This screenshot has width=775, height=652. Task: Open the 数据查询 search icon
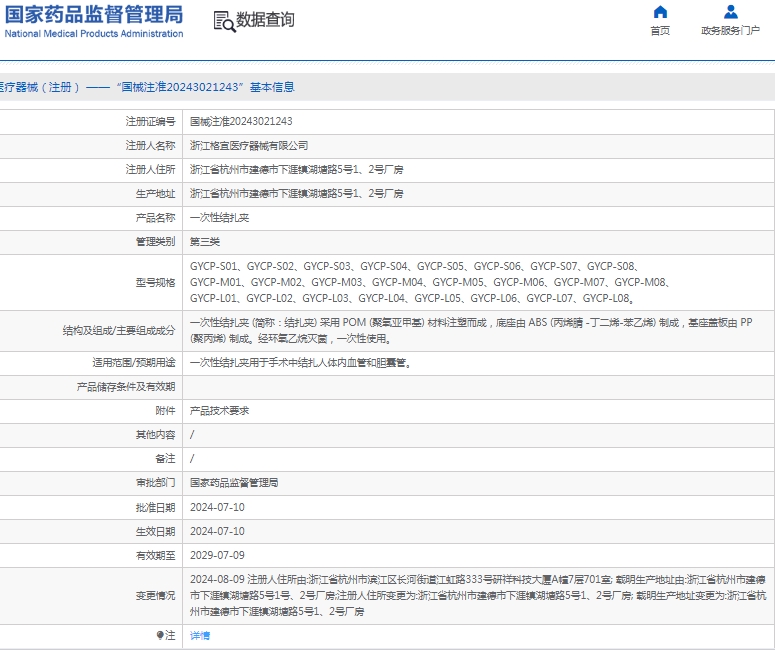click(x=224, y=21)
